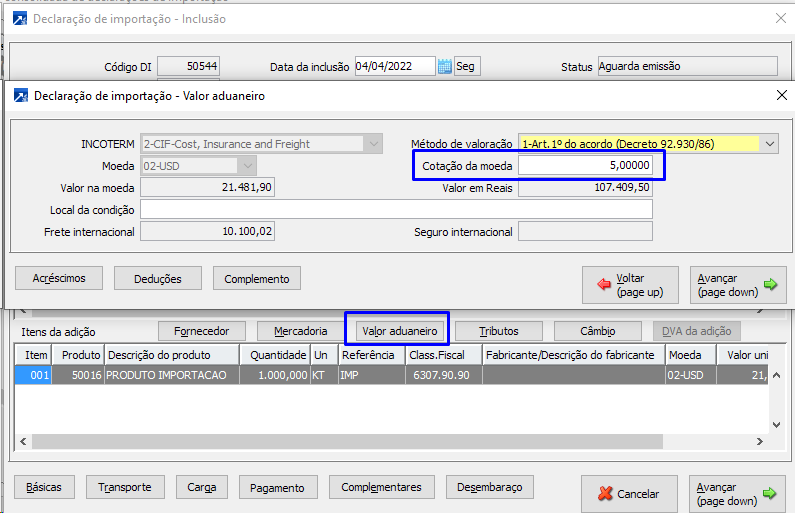Switch to the Complementares tab
This screenshot has width=795, height=513.
tap(382, 487)
